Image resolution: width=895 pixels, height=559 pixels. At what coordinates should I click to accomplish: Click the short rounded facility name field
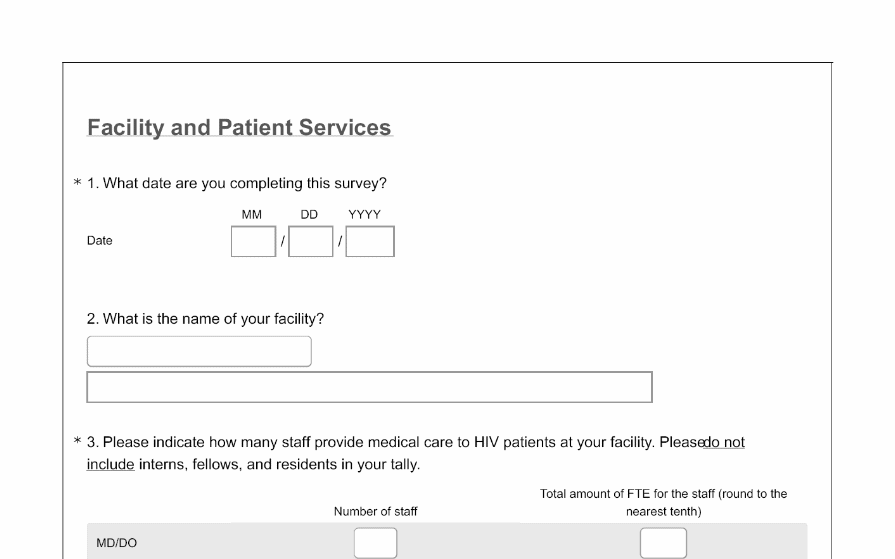(199, 351)
